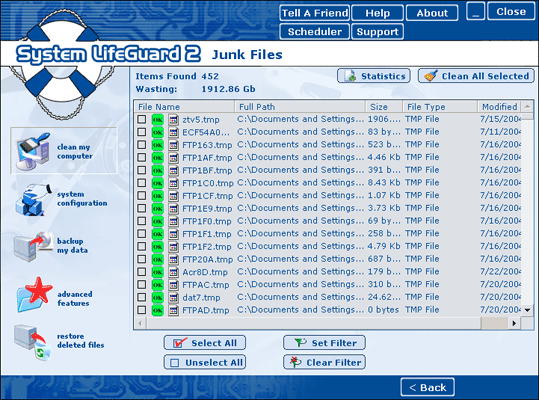
Task: Click green OK status icon for FTP1C0.tmp
Action: (x=157, y=183)
